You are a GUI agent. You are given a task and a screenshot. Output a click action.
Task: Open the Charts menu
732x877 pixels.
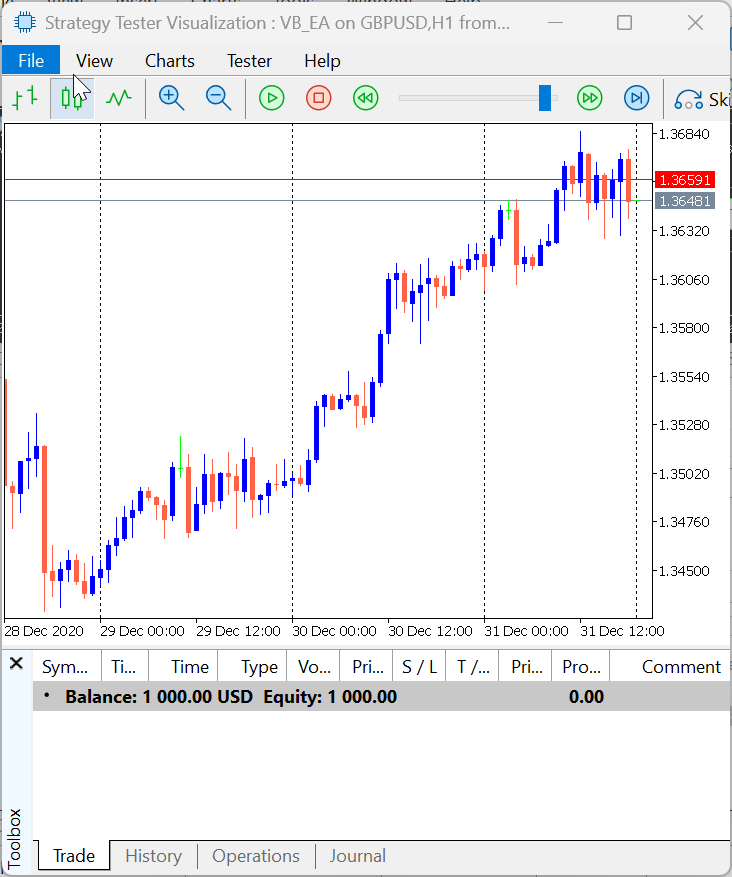169,60
